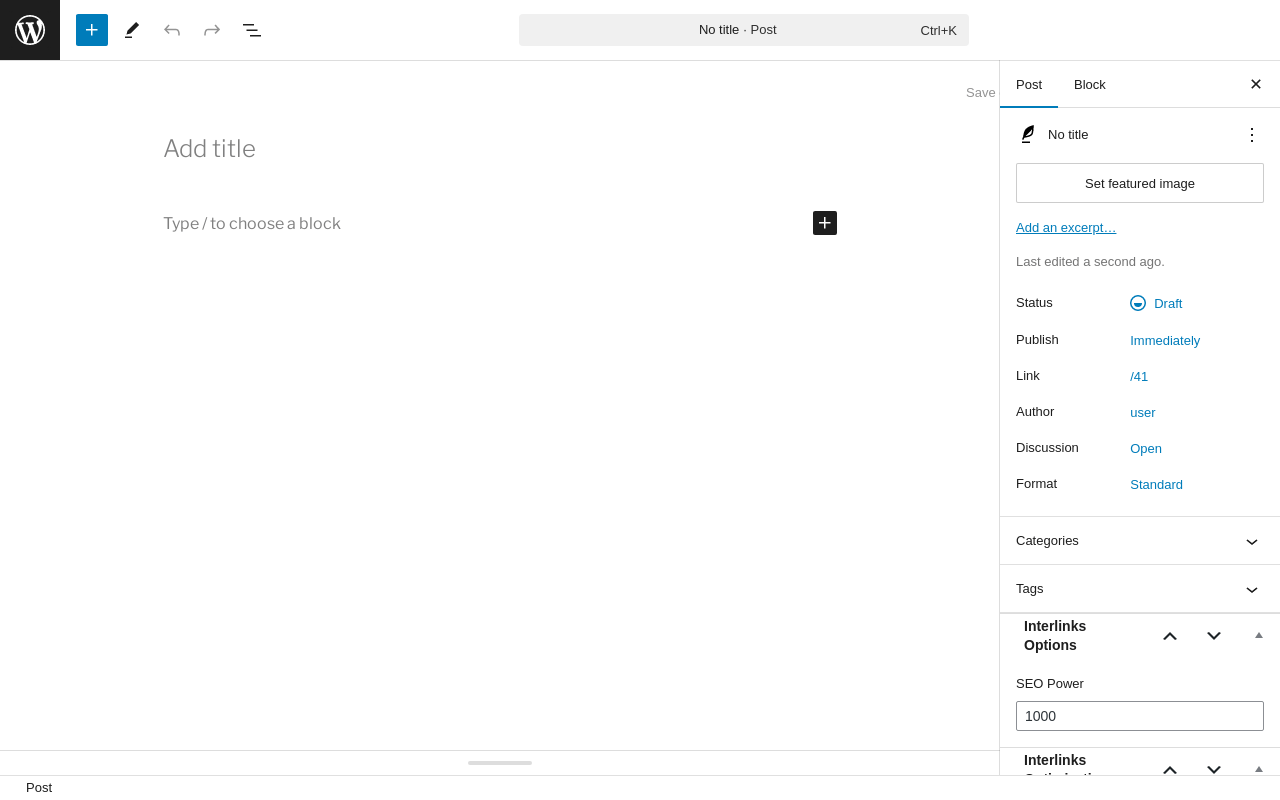This screenshot has height=800, width=1280.
Task: Toggle the block inserter plus button
Action: [x=92, y=30]
